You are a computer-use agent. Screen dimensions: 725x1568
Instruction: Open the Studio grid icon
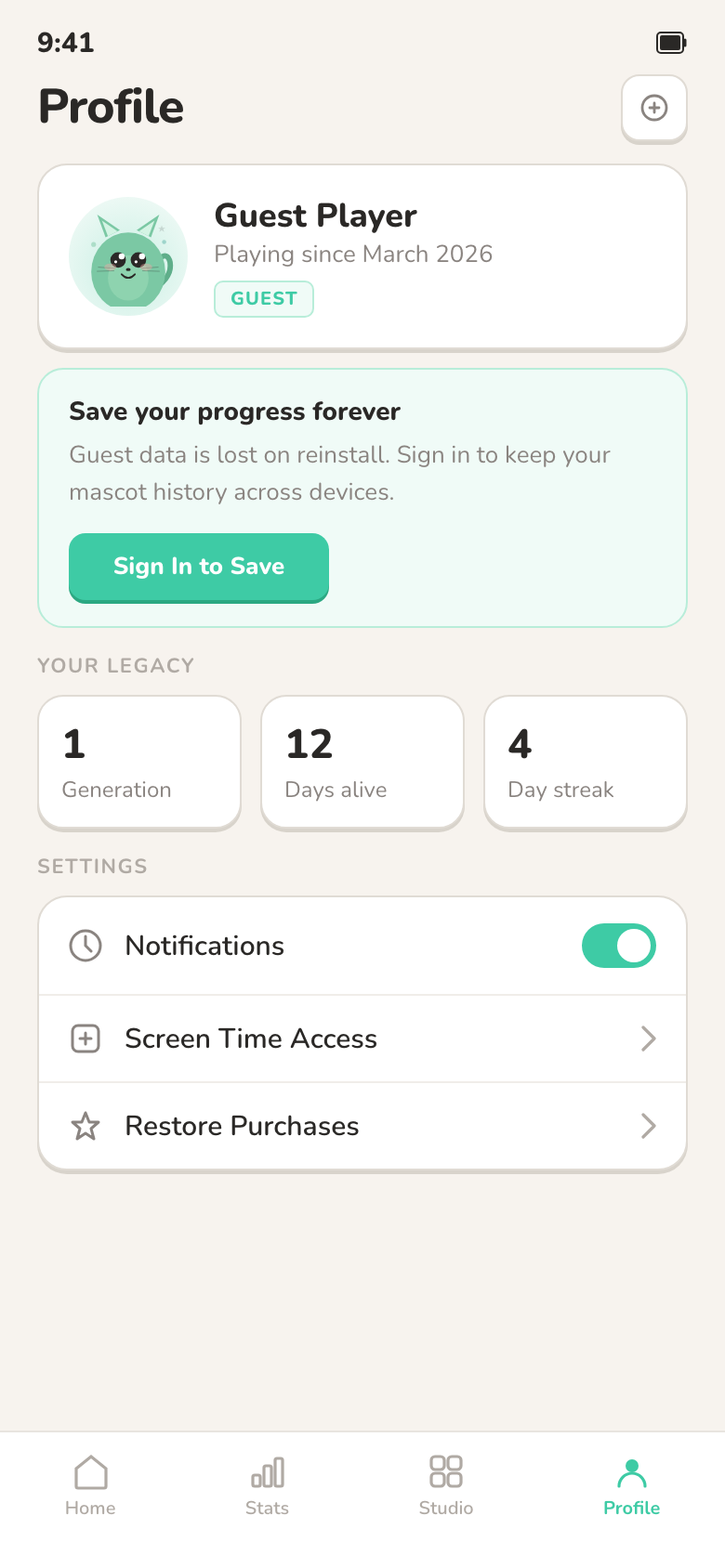[x=446, y=1472]
